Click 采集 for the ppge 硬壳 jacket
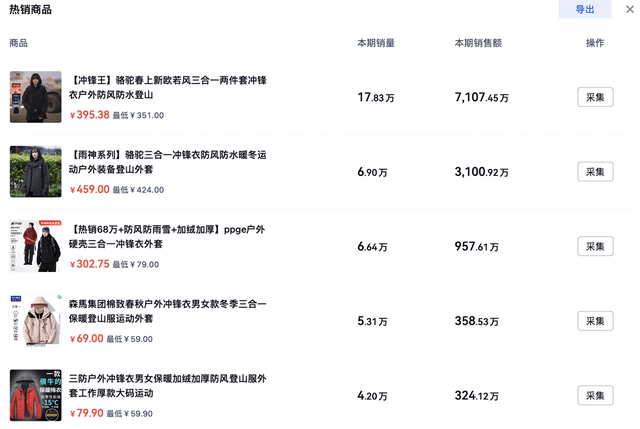 [x=595, y=246]
